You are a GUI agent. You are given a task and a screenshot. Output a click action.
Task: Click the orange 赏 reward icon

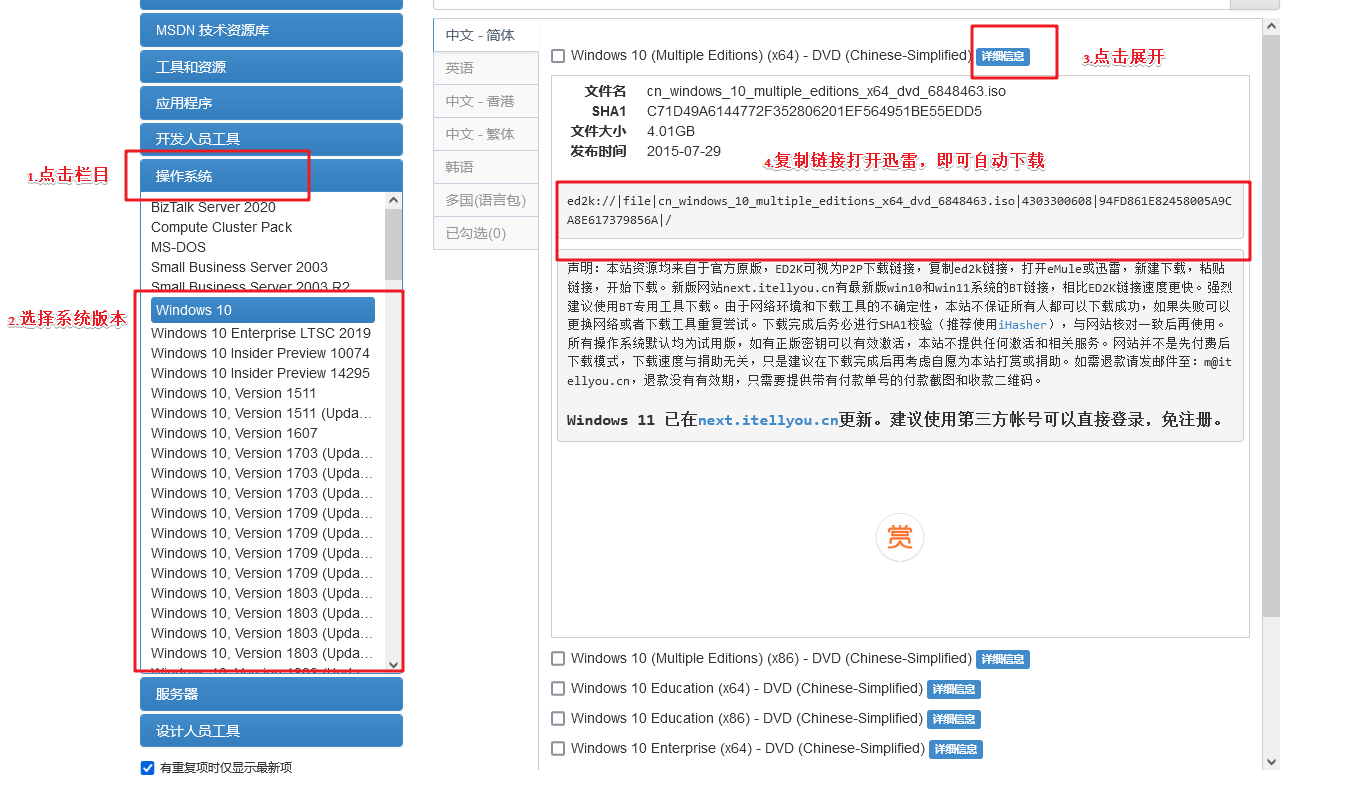click(899, 538)
